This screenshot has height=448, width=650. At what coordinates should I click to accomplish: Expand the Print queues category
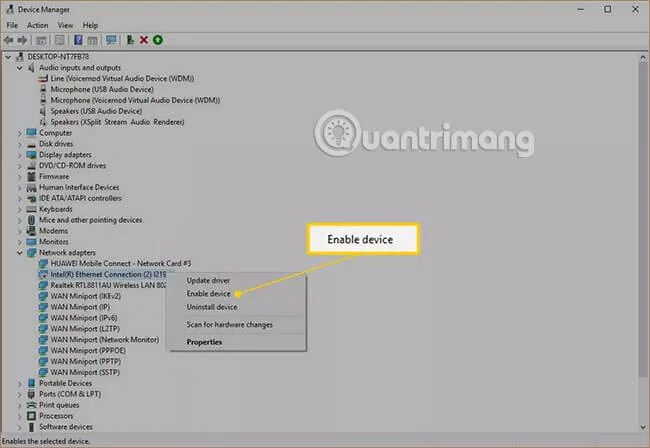[19, 405]
